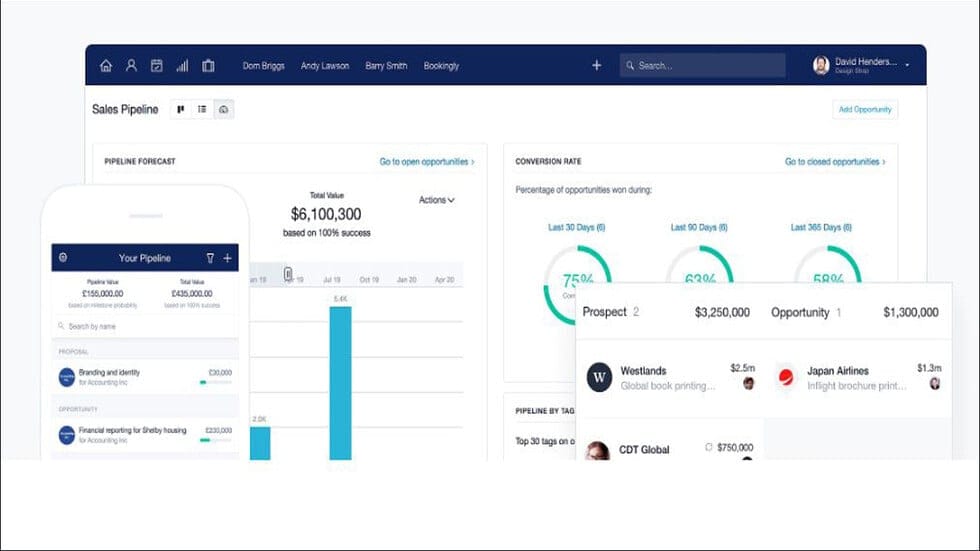The image size is (980, 551).
Task: Click the 58% conversion gauge
Action: click(828, 265)
